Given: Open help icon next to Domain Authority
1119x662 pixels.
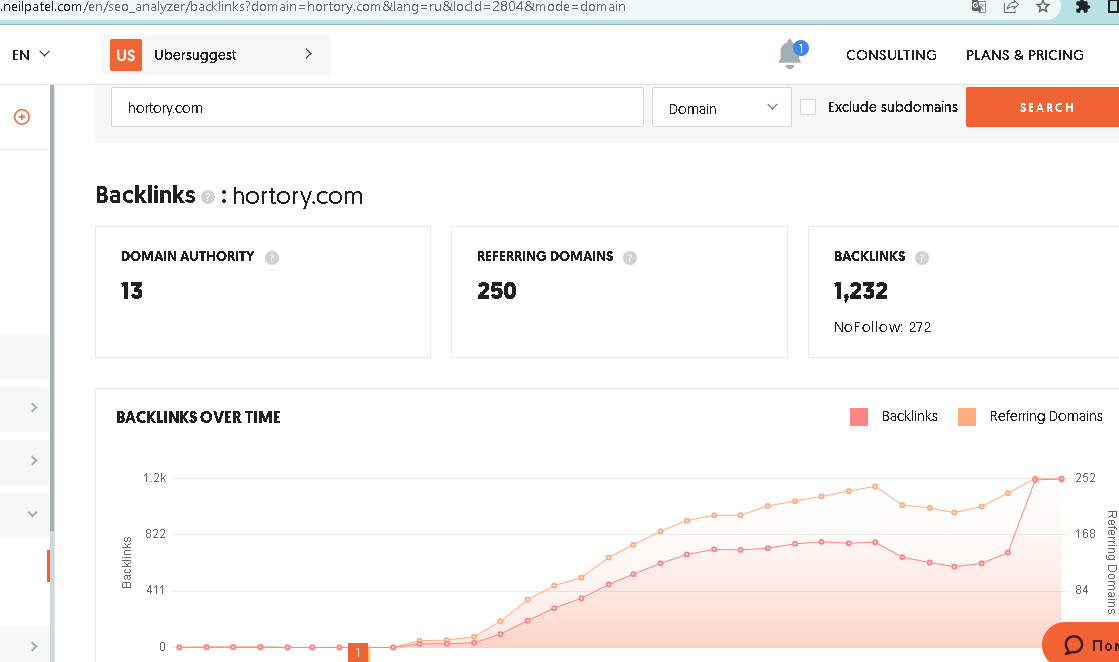Looking at the screenshot, I should coord(272,258).
